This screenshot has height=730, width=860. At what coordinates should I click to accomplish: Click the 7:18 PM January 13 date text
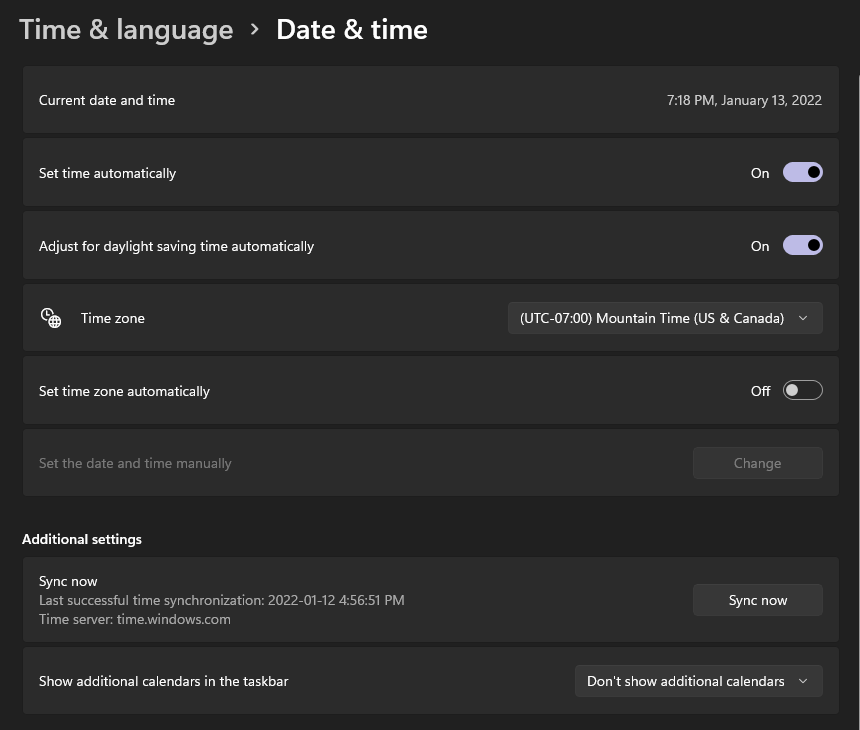[744, 100]
